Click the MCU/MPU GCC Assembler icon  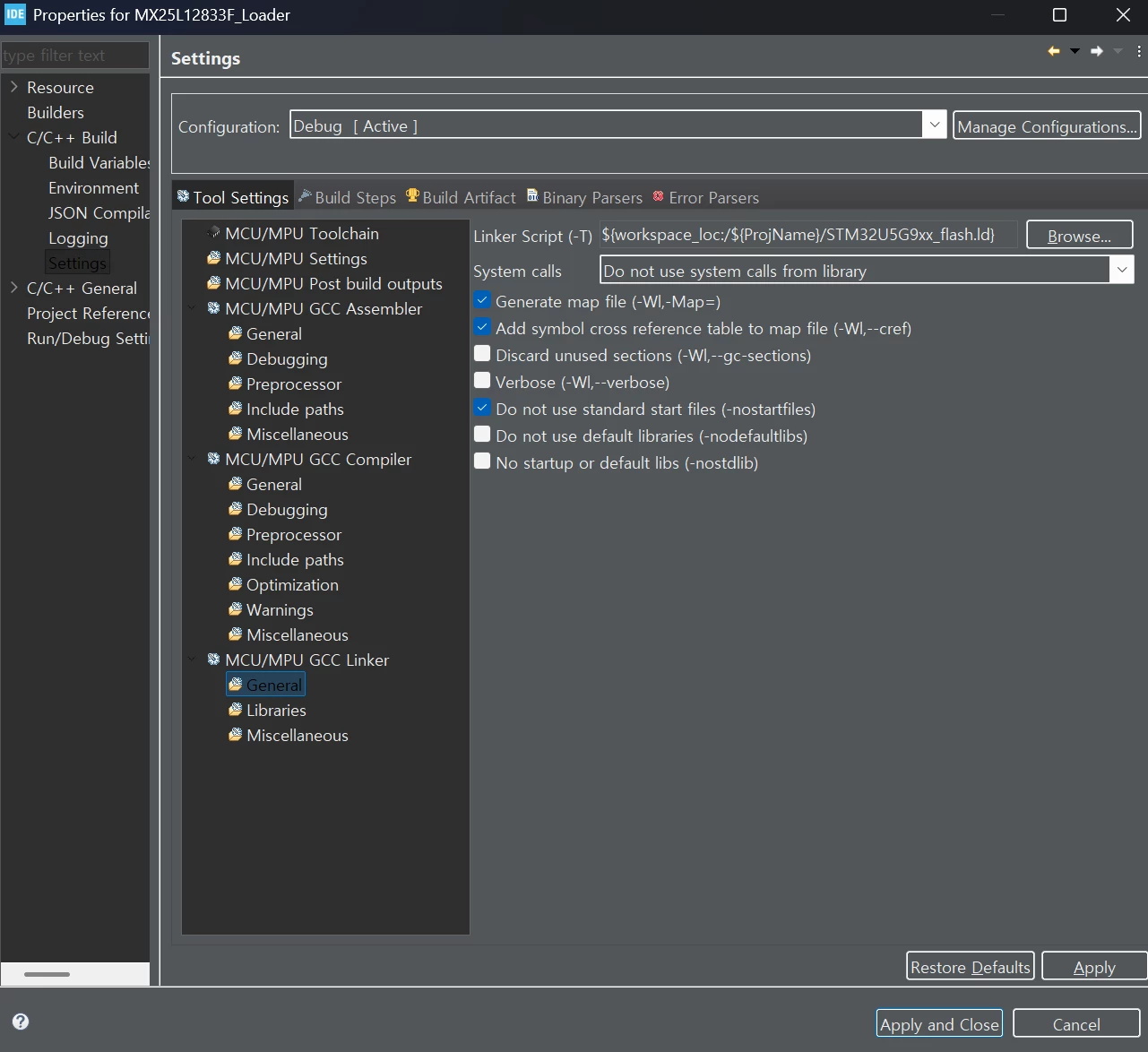pos(213,308)
